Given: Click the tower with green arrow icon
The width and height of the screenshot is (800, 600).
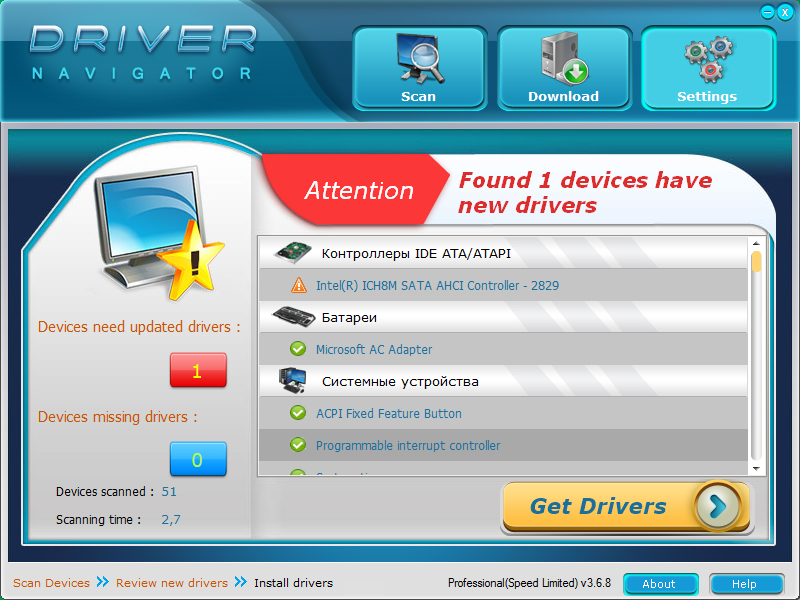Looking at the screenshot, I should click(x=564, y=58).
